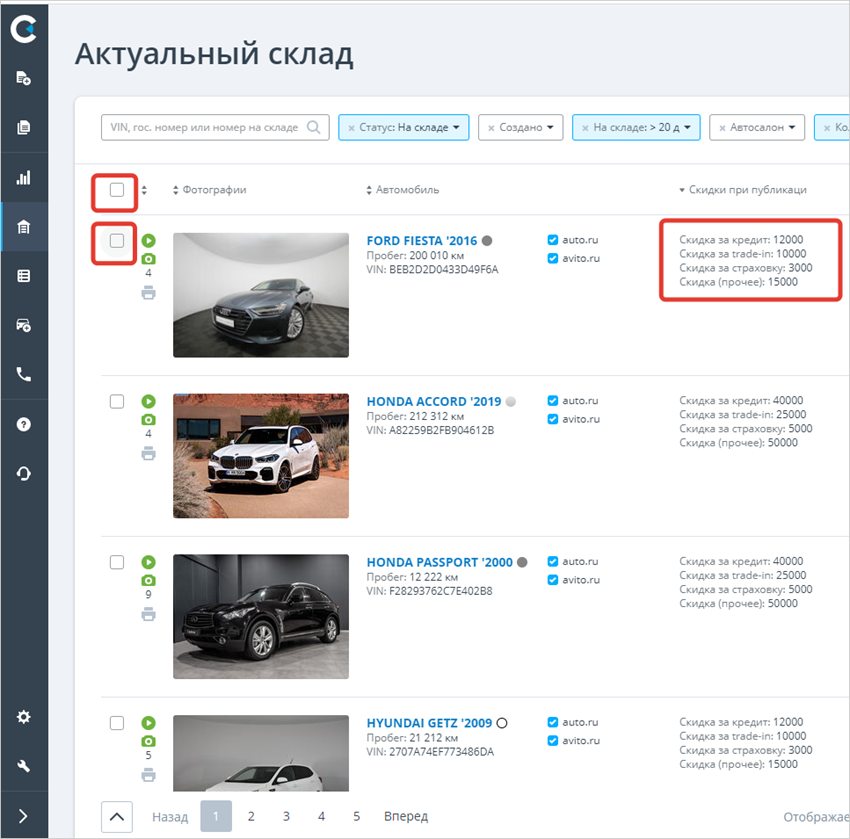Open the warehouse building sidebar icon
Screen dimensions: 850x839
point(23,227)
